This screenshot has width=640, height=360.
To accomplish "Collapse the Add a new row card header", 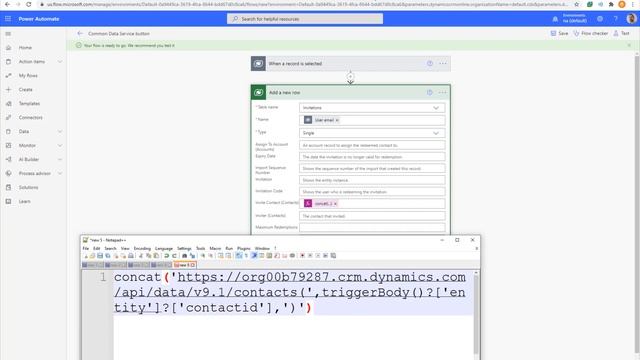I will point(351,93).
